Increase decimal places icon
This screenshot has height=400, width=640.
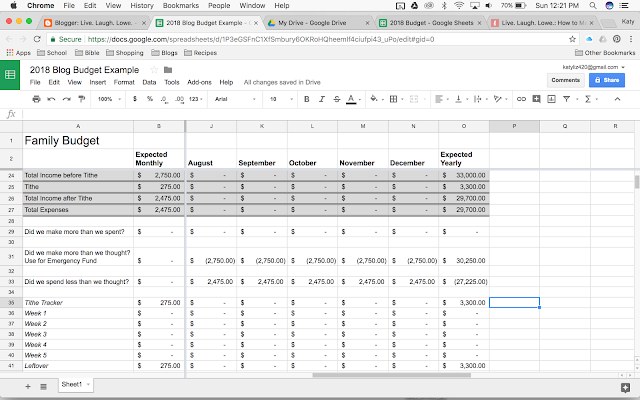point(179,99)
